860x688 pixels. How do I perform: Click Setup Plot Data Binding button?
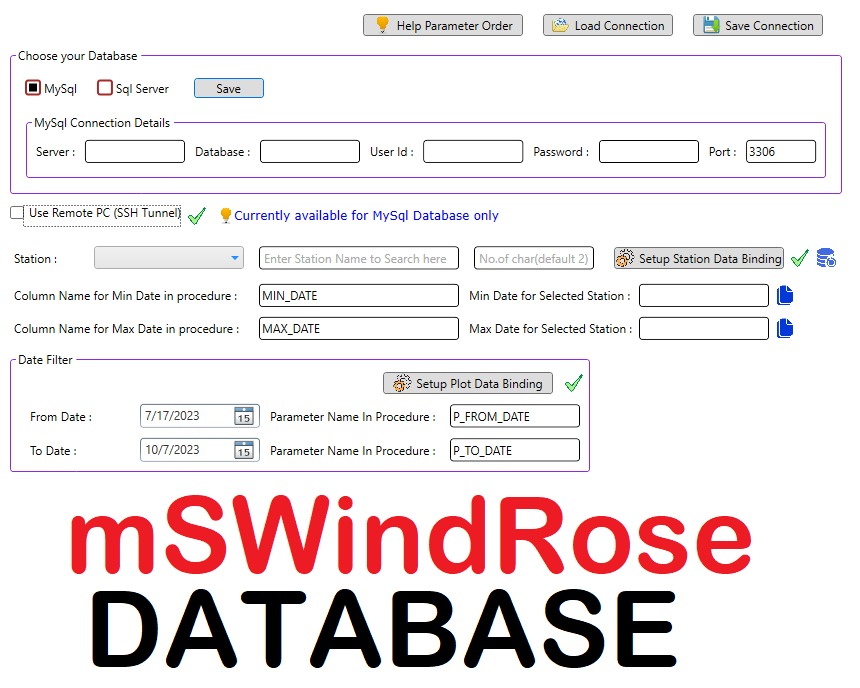468,383
